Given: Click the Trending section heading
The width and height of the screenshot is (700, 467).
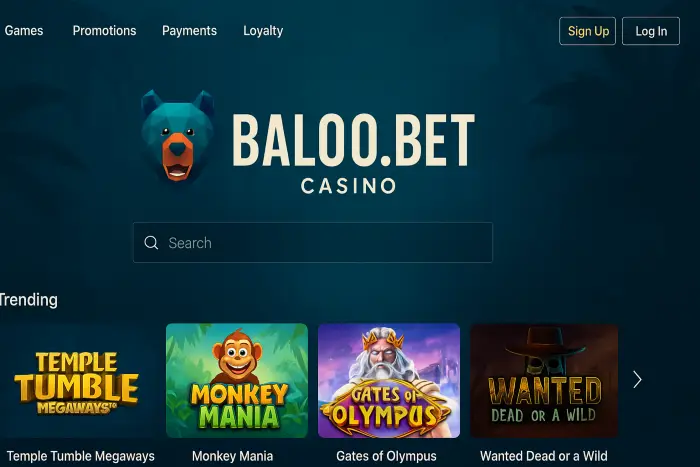Looking at the screenshot, I should tap(28, 300).
